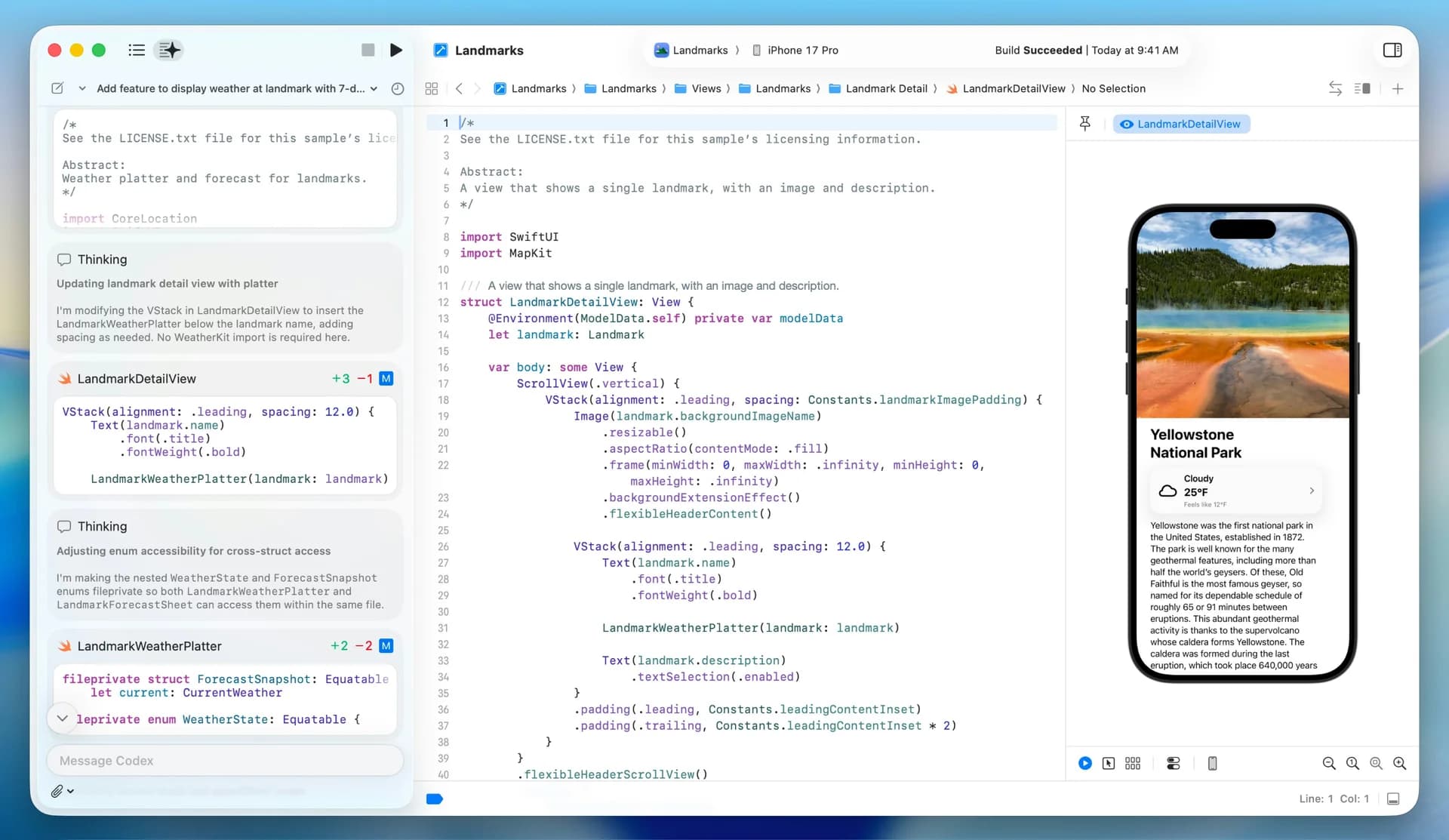The image size is (1449, 840).
Task: Select the device bezel icon in canvas bar
Action: coord(1213,763)
